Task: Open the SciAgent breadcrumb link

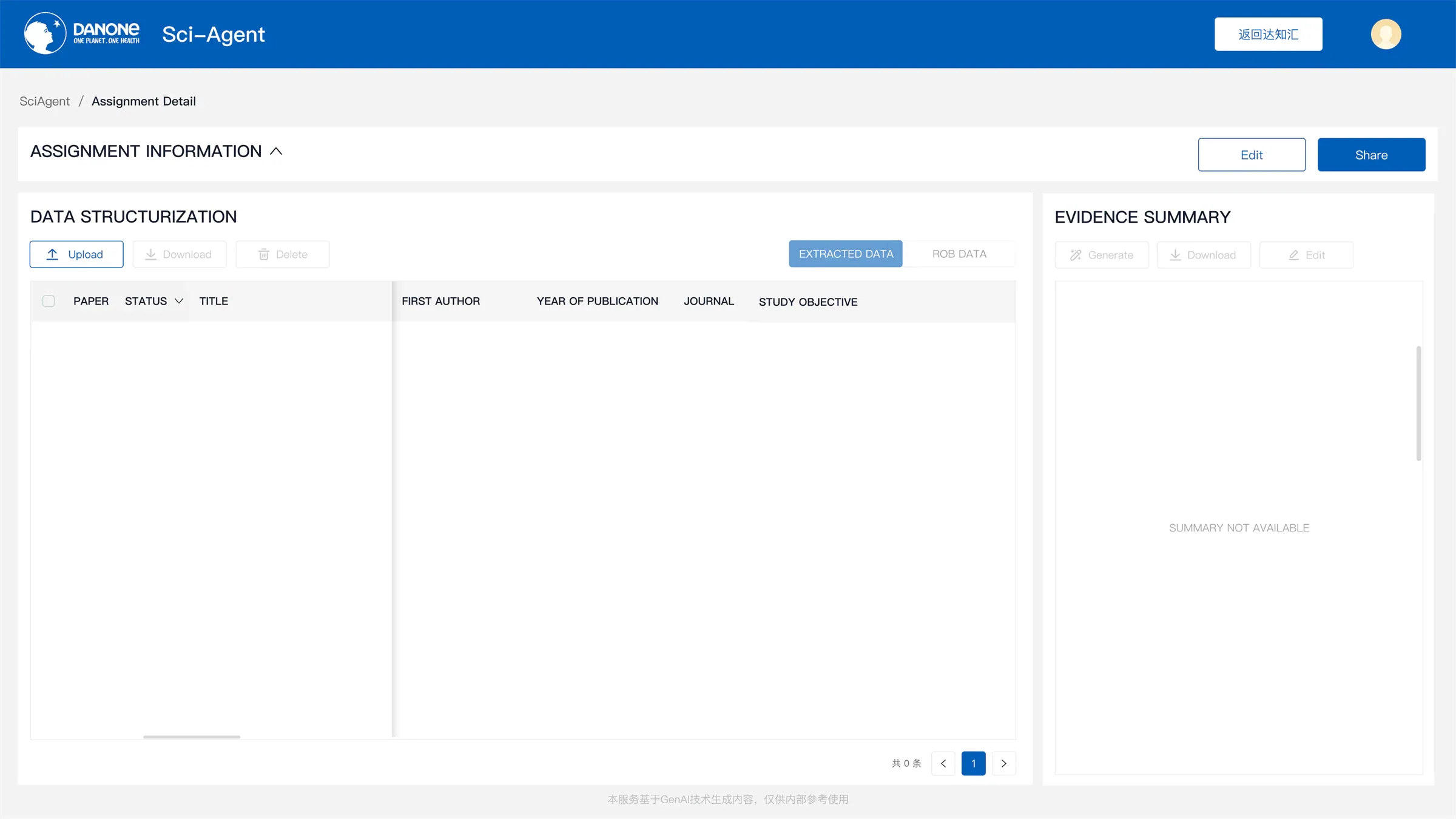Action: 44,101
